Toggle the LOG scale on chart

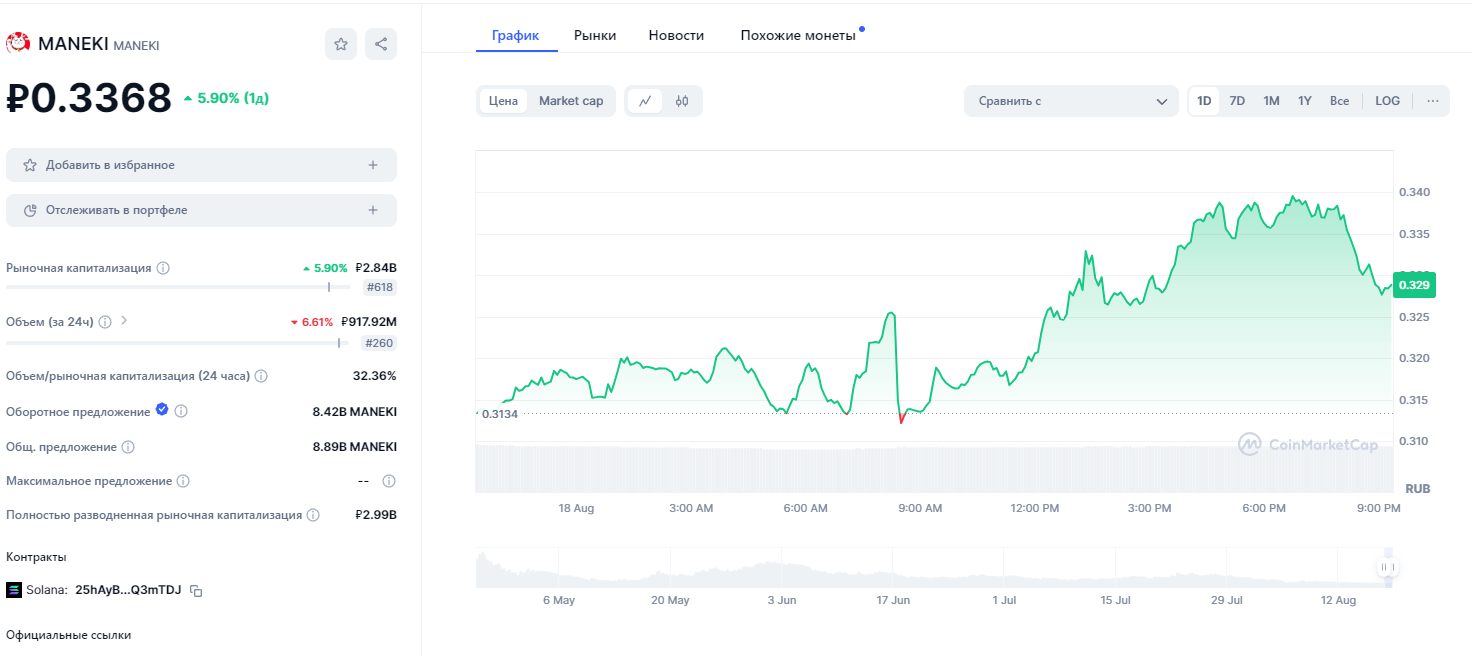(1387, 101)
